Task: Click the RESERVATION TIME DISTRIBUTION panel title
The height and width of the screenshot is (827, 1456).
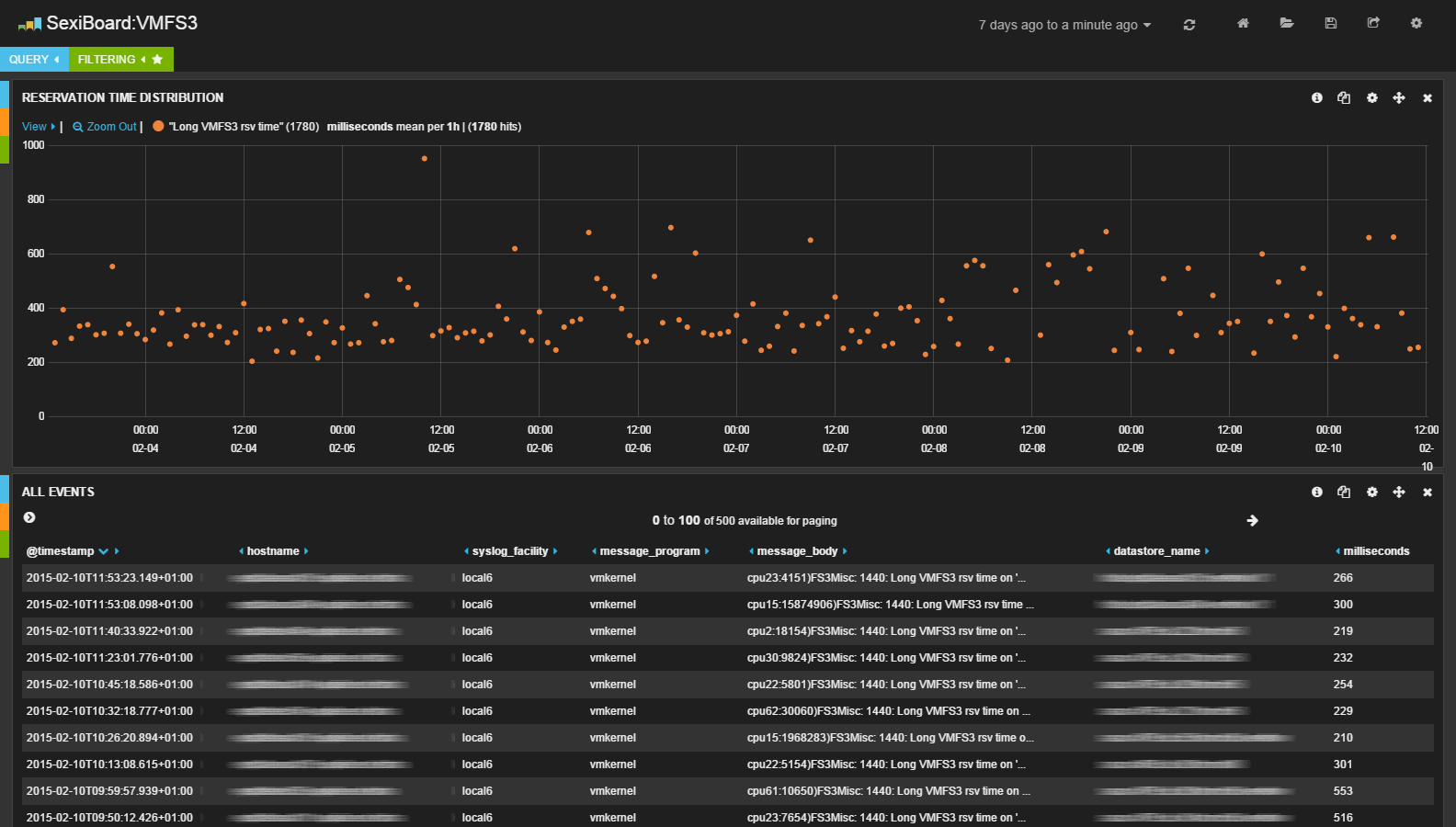Action: pos(122,97)
